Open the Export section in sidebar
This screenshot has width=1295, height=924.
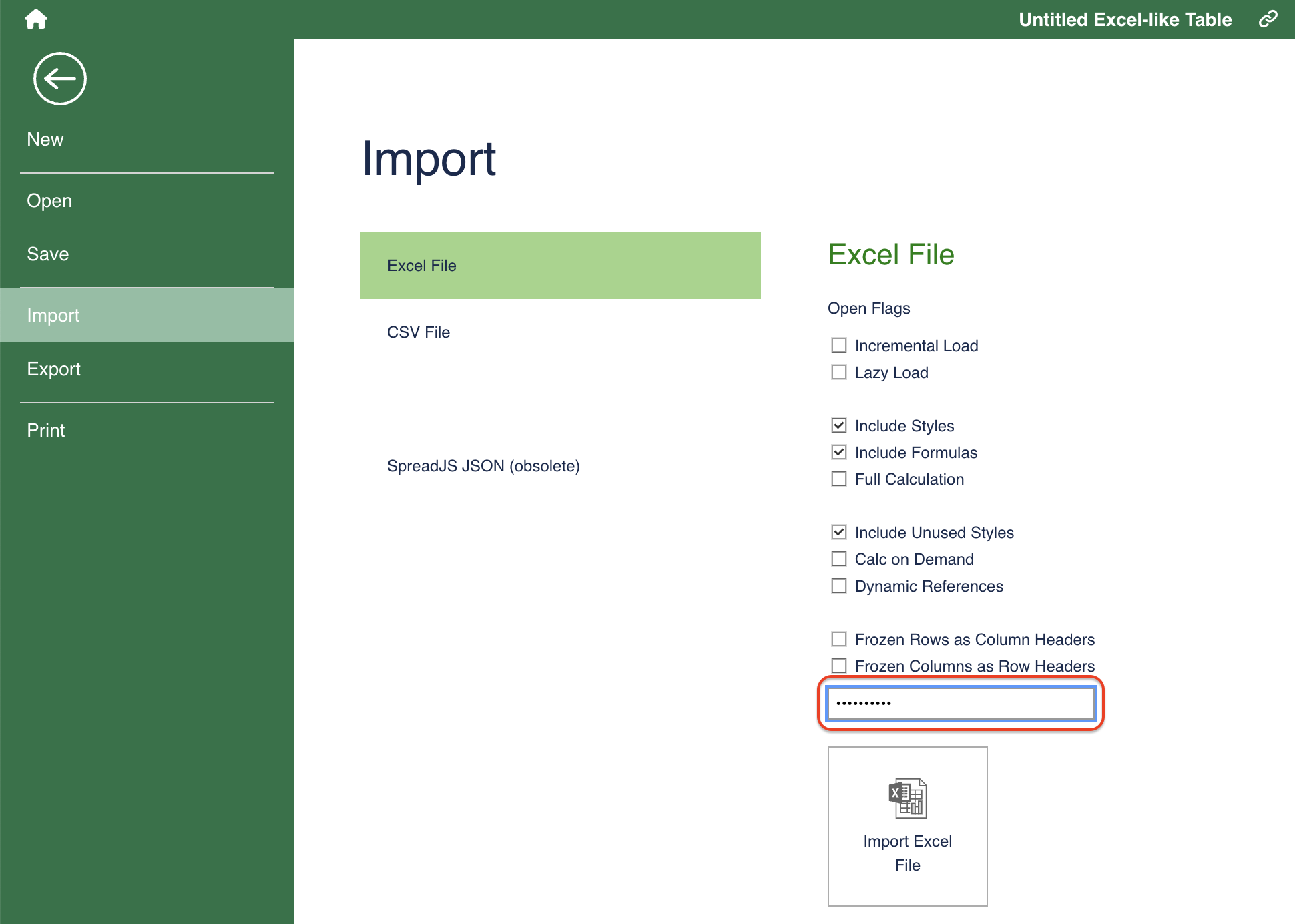tap(53, 369)
